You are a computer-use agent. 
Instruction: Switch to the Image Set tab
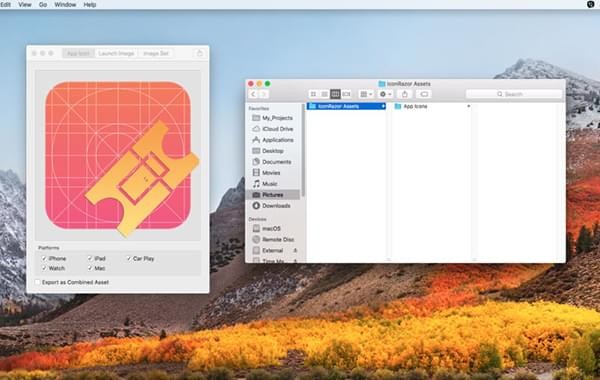(156, 53)
